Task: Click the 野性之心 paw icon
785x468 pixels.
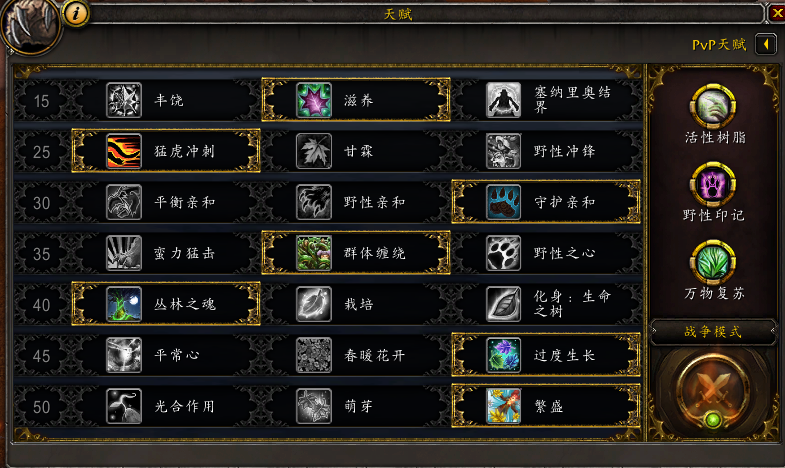Action: click(503, 253)
